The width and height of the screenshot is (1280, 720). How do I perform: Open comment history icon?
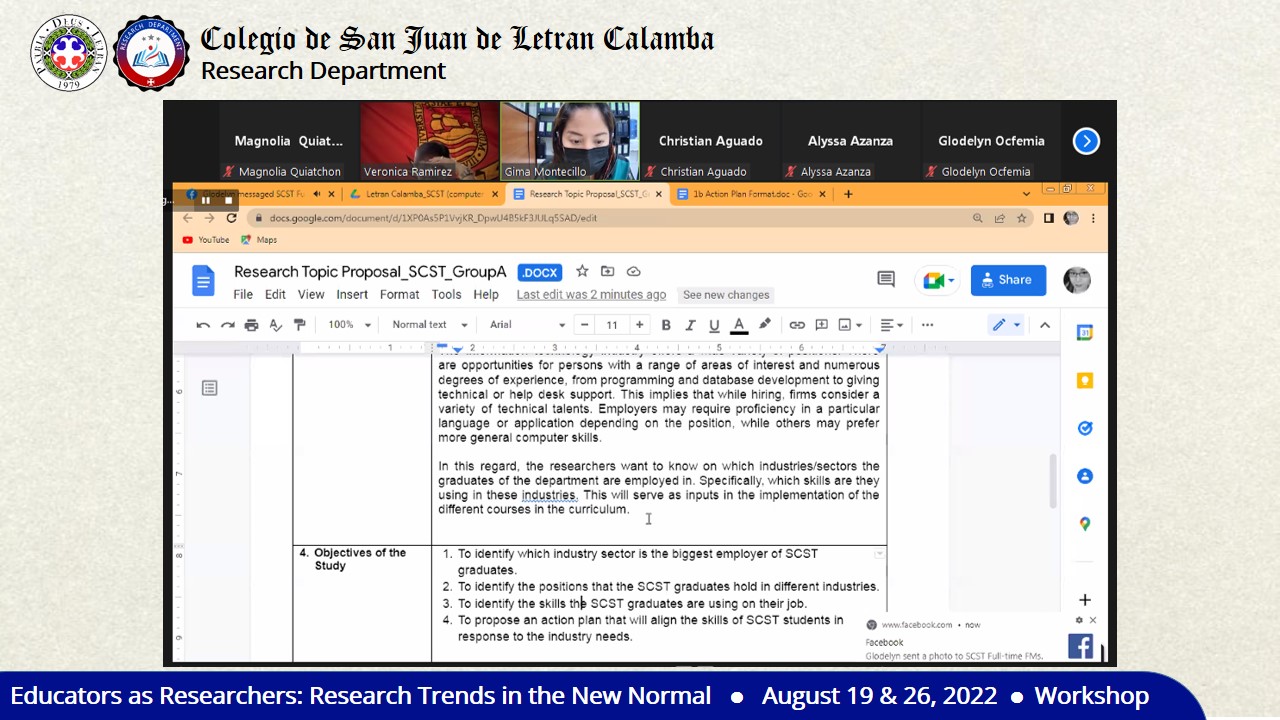tap(886, 280)
